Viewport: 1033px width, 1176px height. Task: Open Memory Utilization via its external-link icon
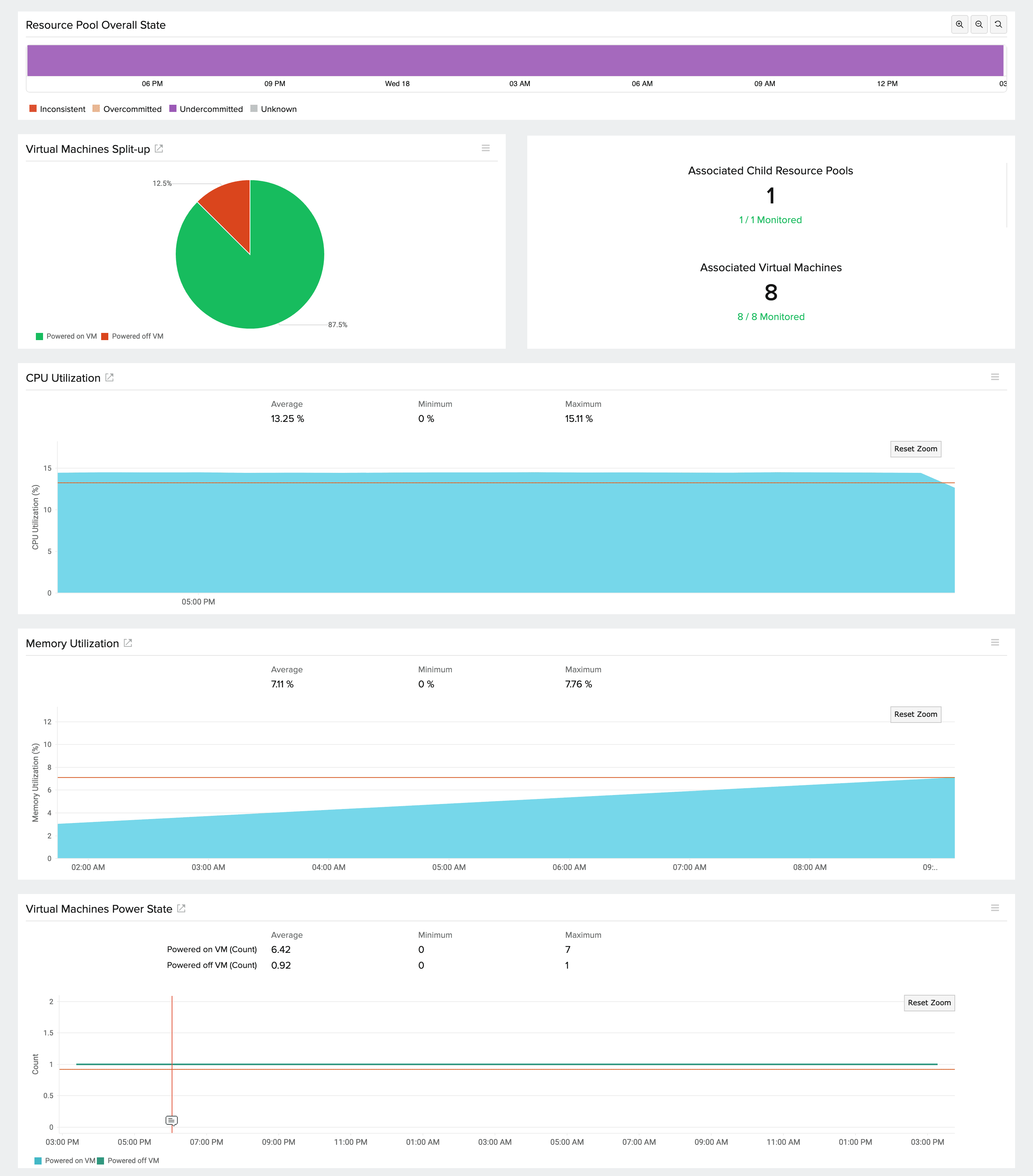[128, 643]
